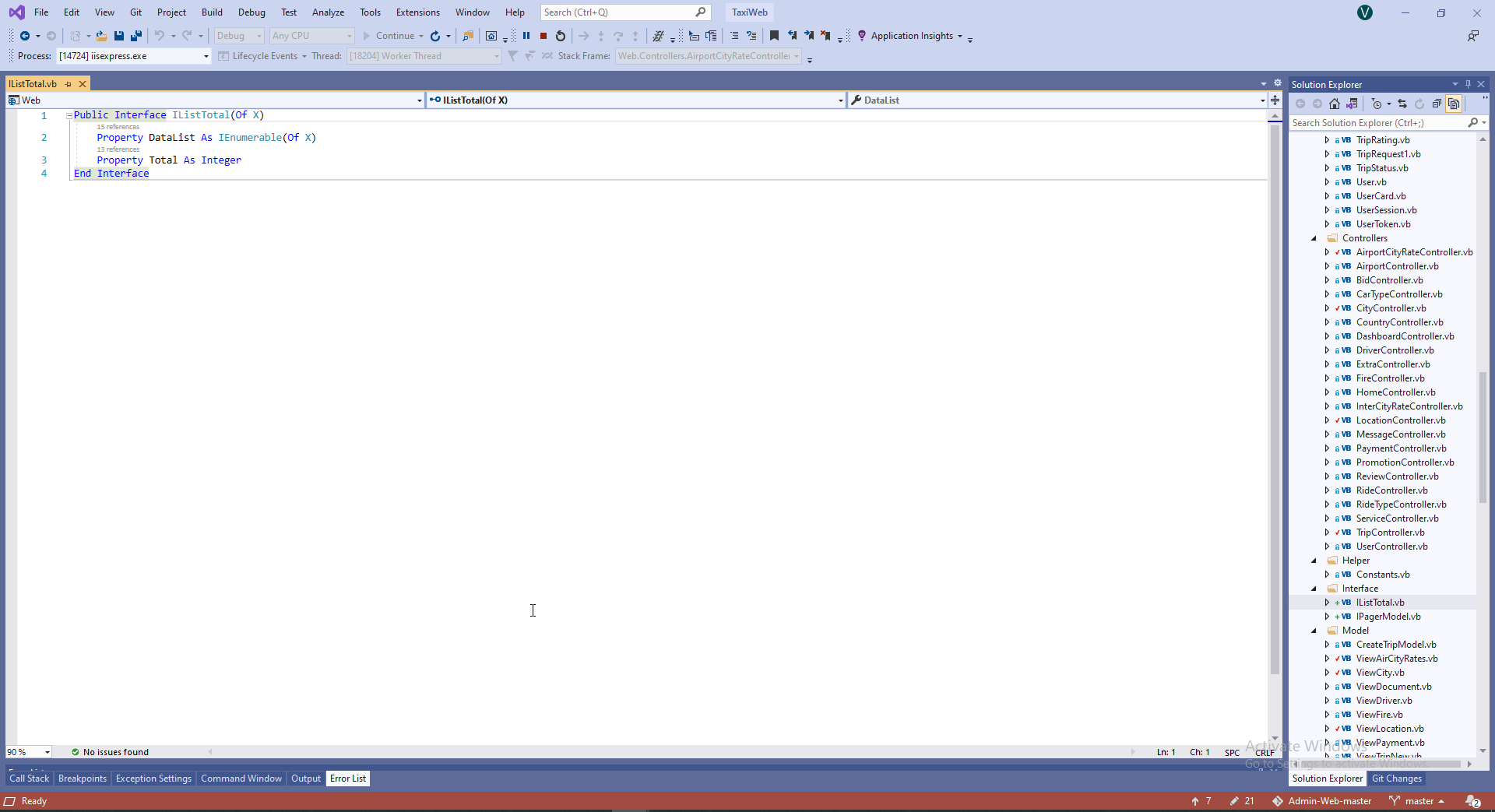
Task: Select AirportCityRateController.vb in Solution Explorer
Action: point(1414,252)
